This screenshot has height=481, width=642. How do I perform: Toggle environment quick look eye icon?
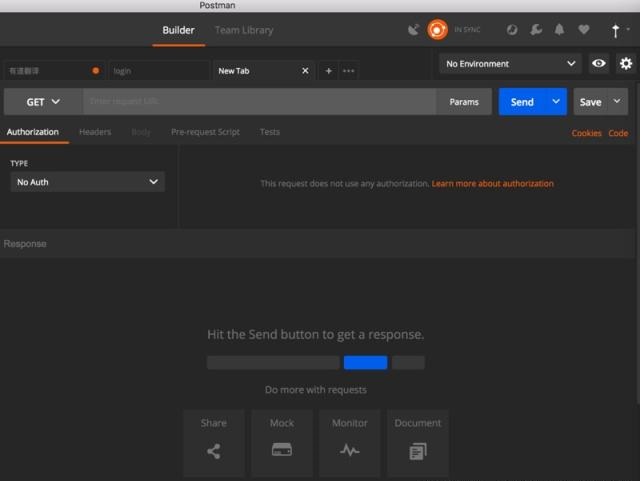click(599, 63)
